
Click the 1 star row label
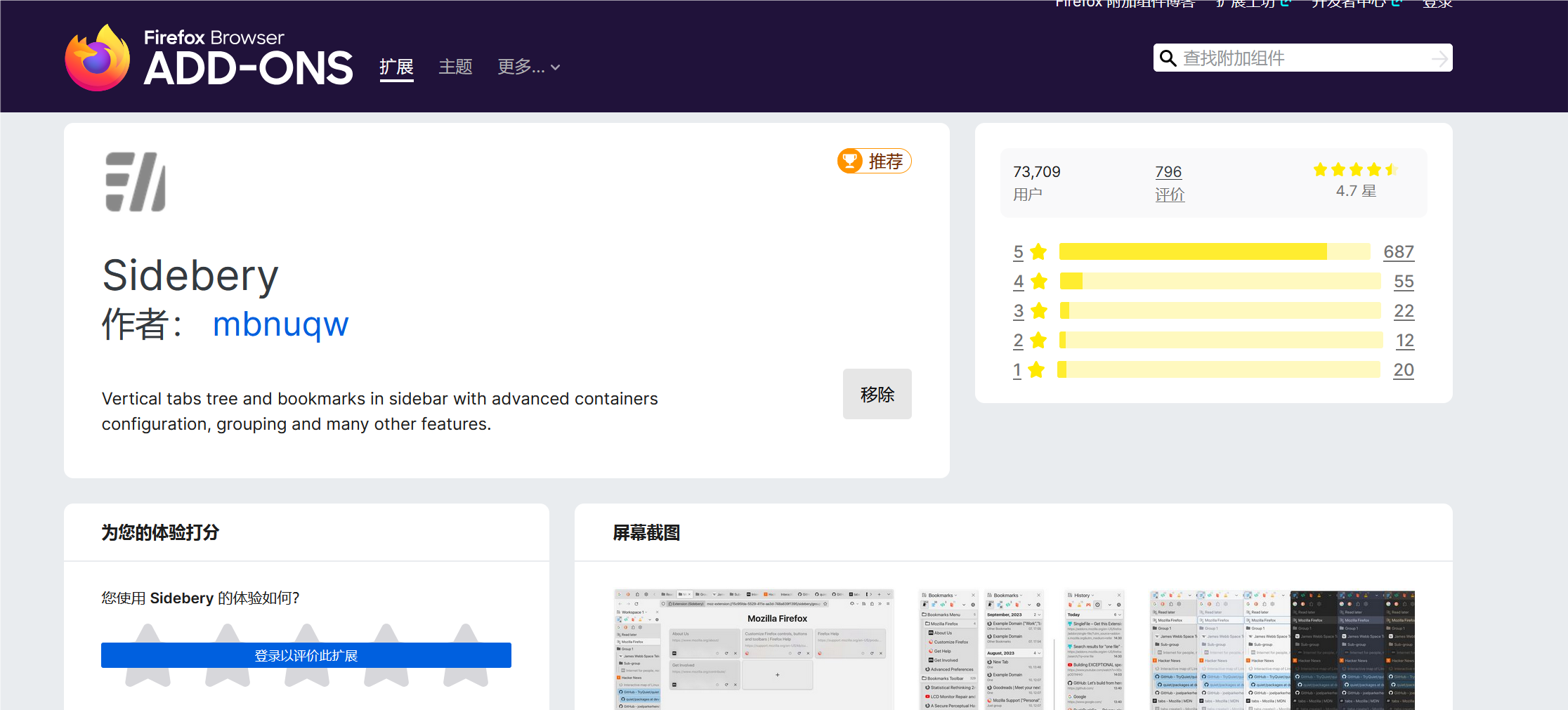(1029, 370)
